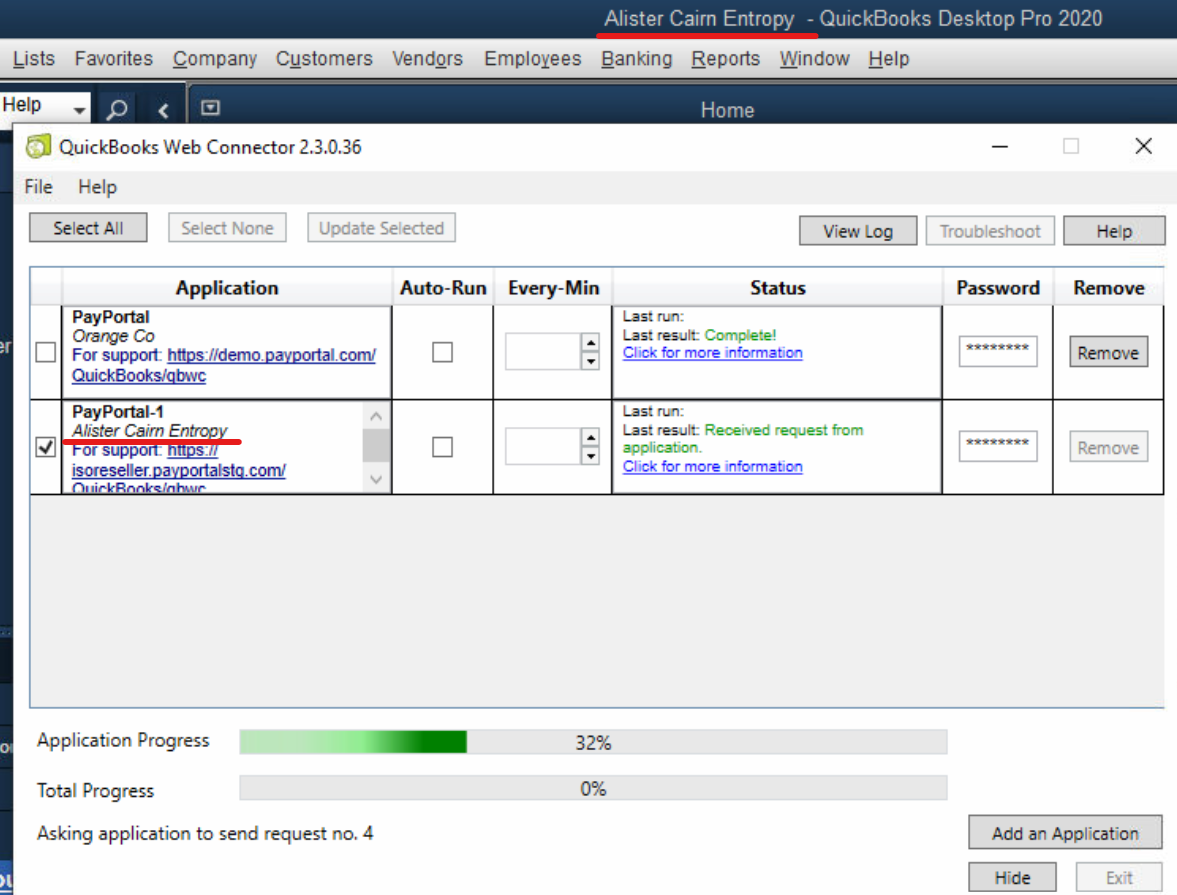Image resolution: width=1177 pixels, height=895 pixels.
Task: Open the Favorites menu
Action: [113, 59]
